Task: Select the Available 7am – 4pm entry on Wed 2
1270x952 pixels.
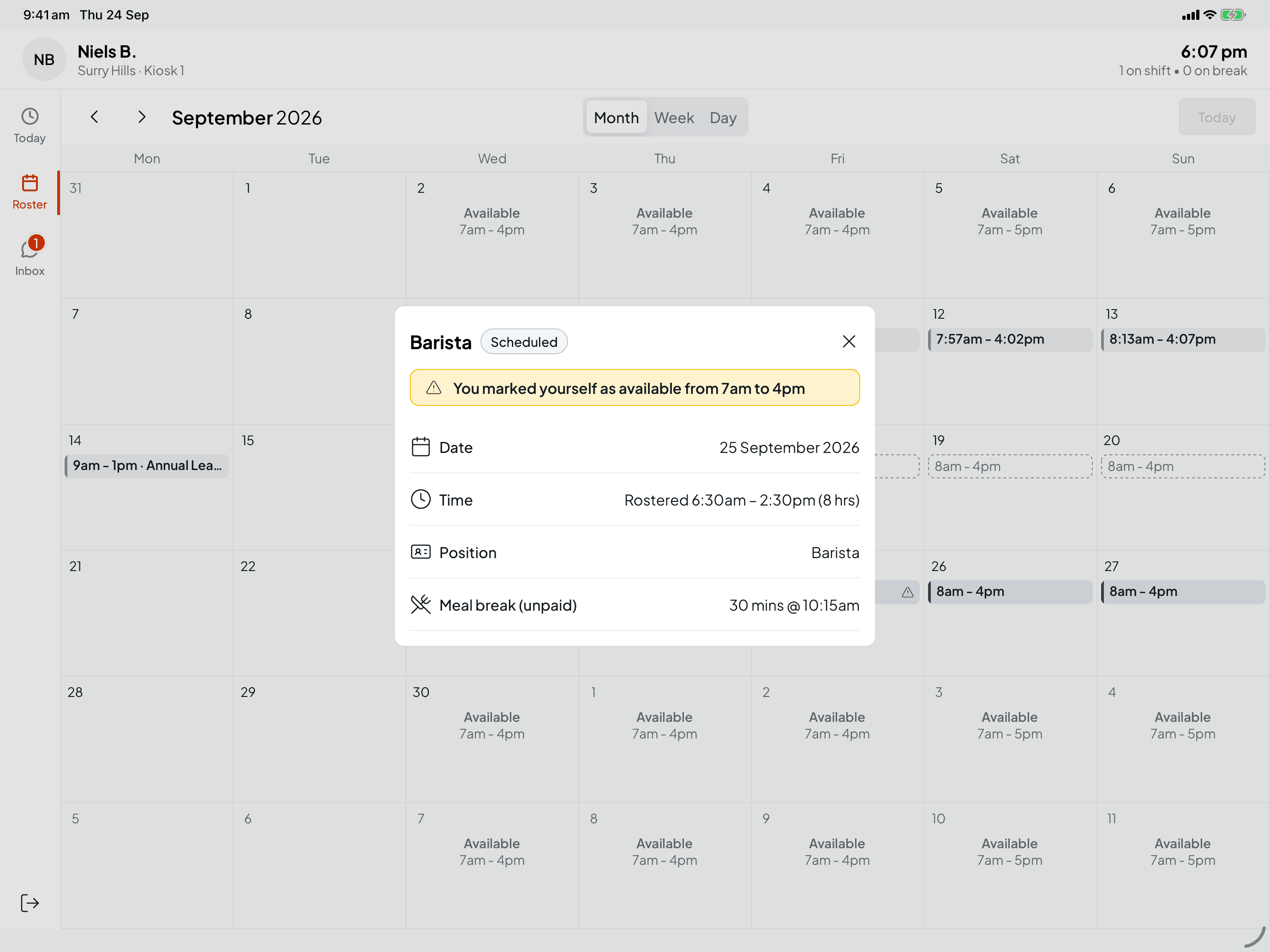Action: (x=492, y=221)
